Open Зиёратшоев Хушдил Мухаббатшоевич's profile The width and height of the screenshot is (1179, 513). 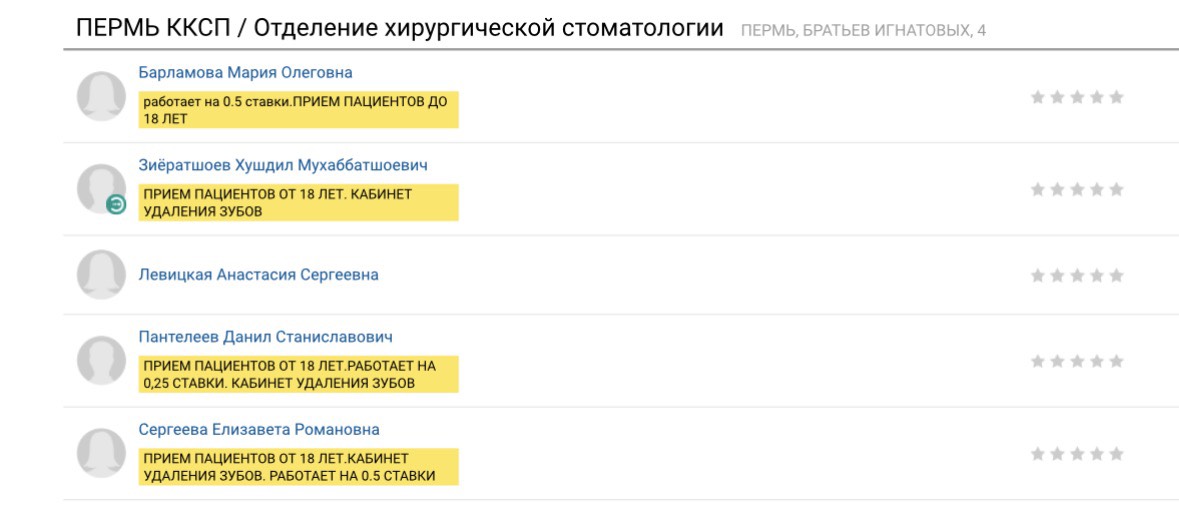[x=282, y=165]
